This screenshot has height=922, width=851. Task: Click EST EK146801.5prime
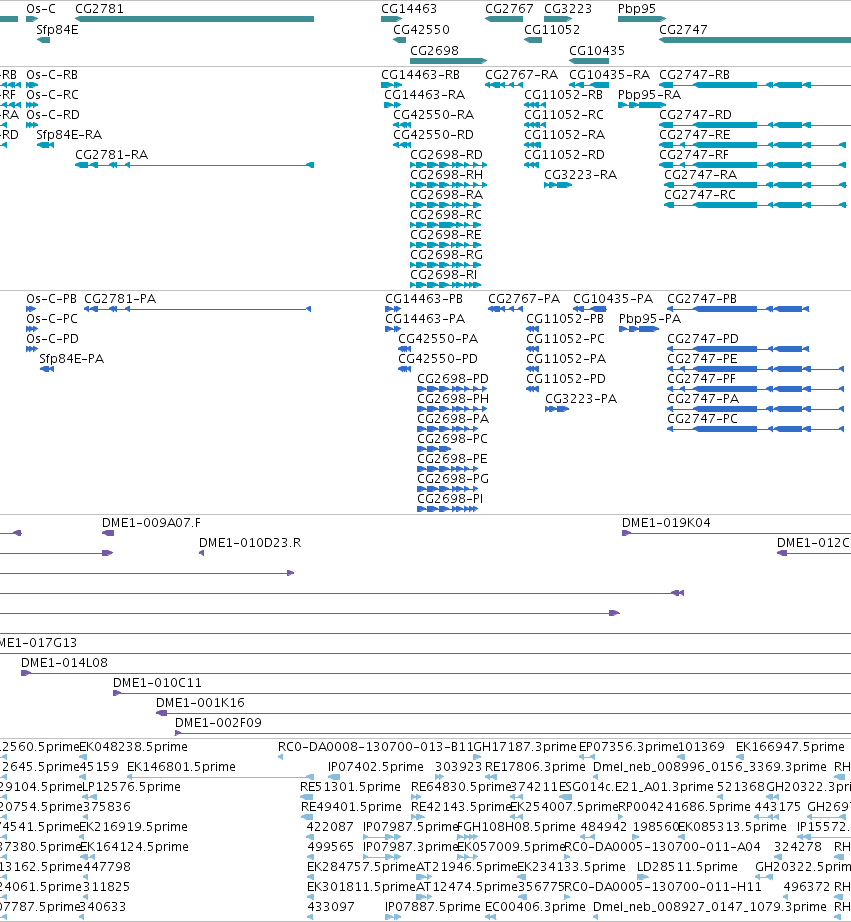click(181, 767)
